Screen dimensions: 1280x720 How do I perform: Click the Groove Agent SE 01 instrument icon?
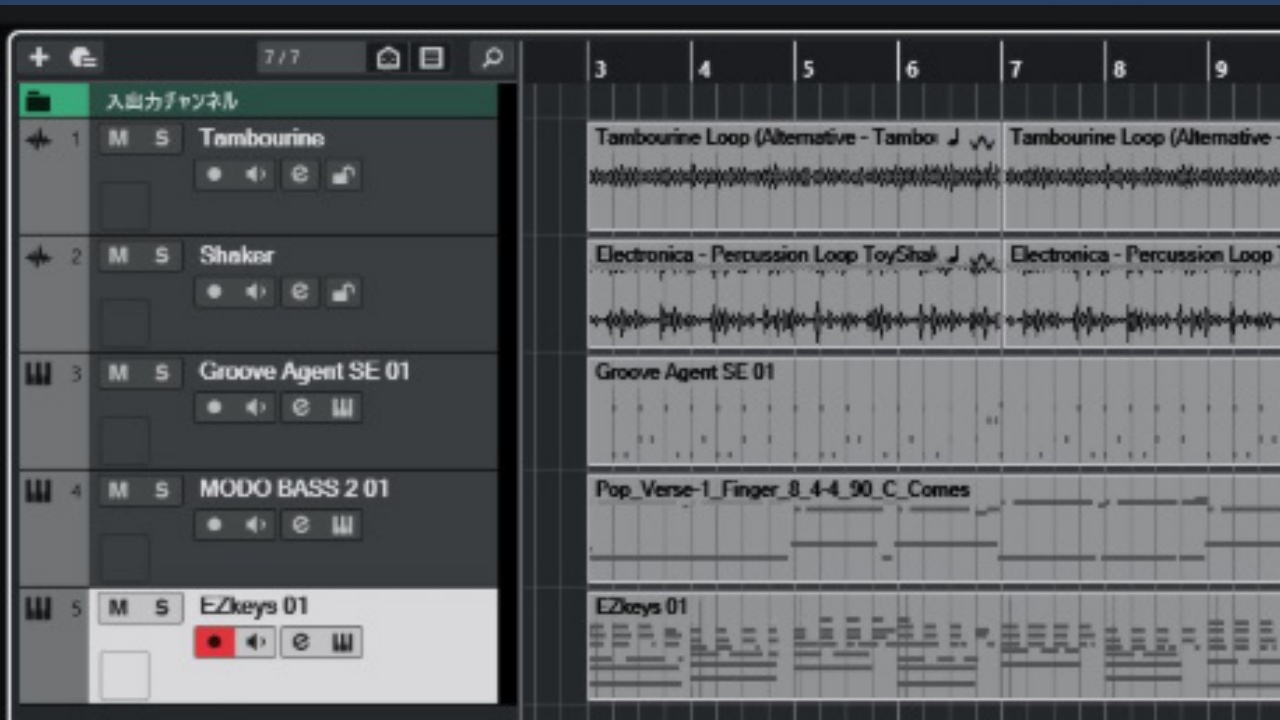pos(342,408)
